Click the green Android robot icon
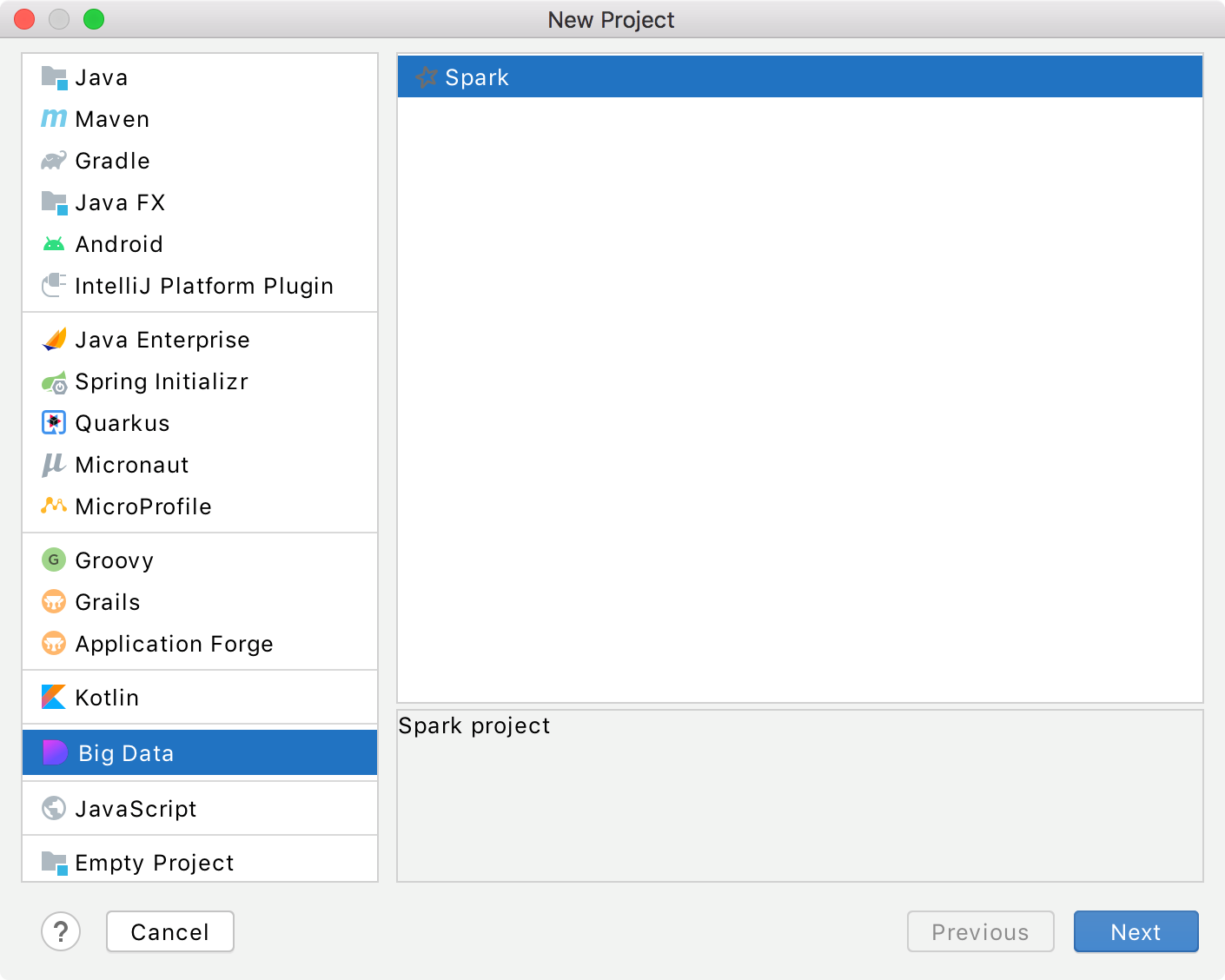Viewport: 1225px width, 980px height. point(54,244)
